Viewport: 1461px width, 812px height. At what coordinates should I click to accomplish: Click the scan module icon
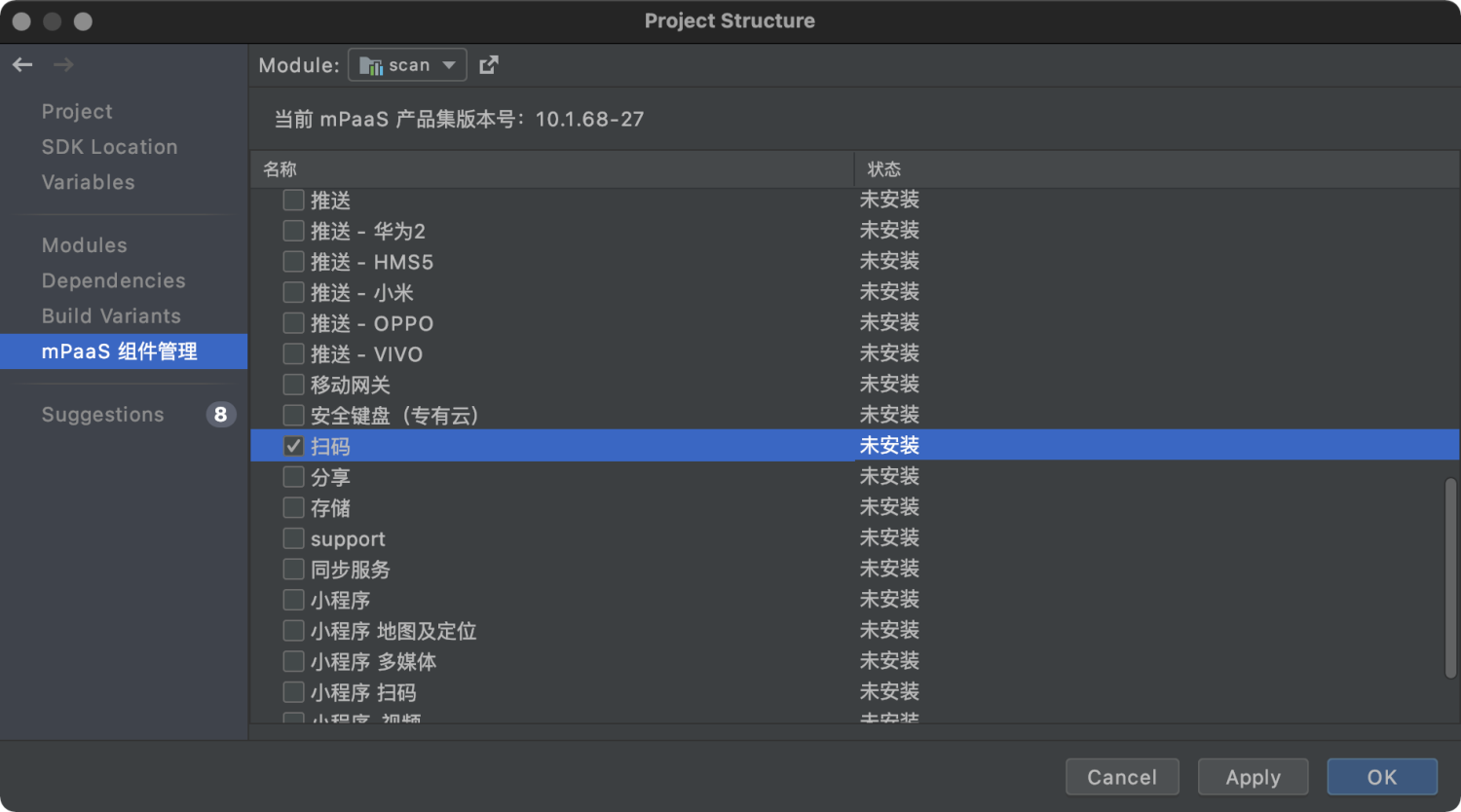pos(371,65)
